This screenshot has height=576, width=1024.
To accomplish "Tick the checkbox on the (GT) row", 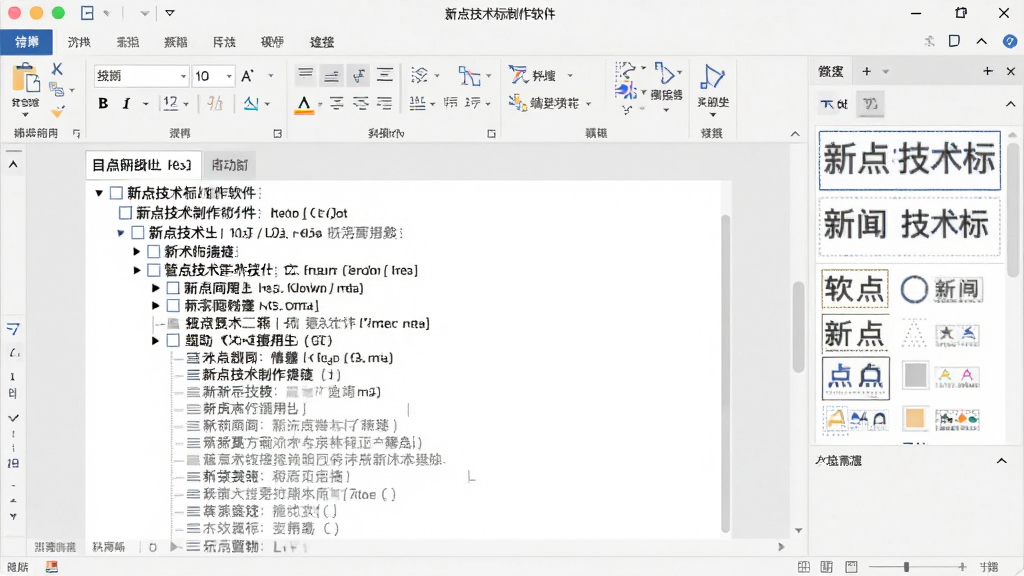I will 173,340.
